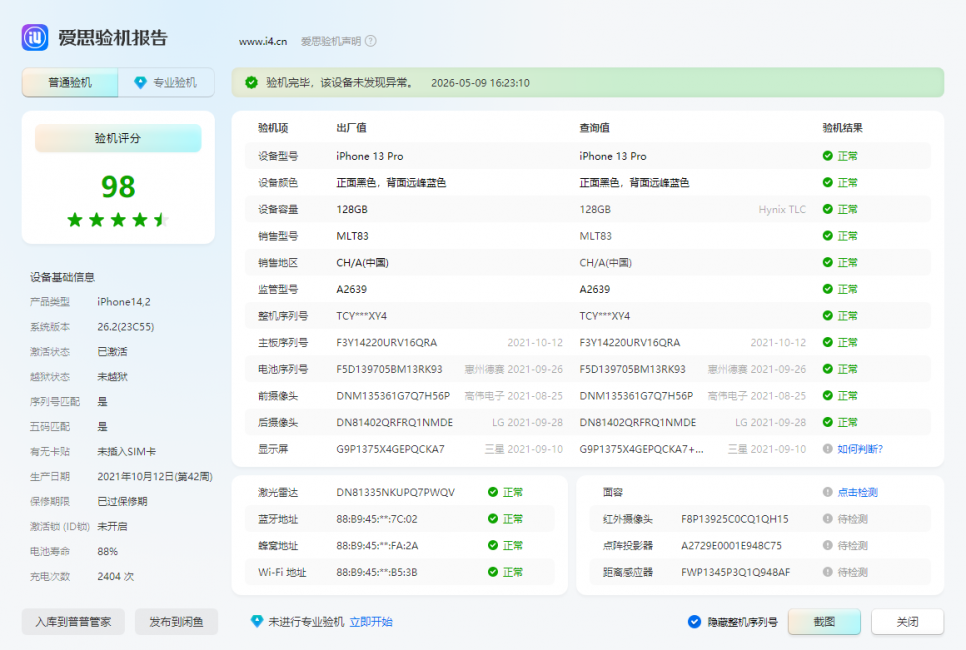Click the green check icon in 电池序列号 row
Image resolution: width=966 pixels, height=650 pixels.
(828, 369)
